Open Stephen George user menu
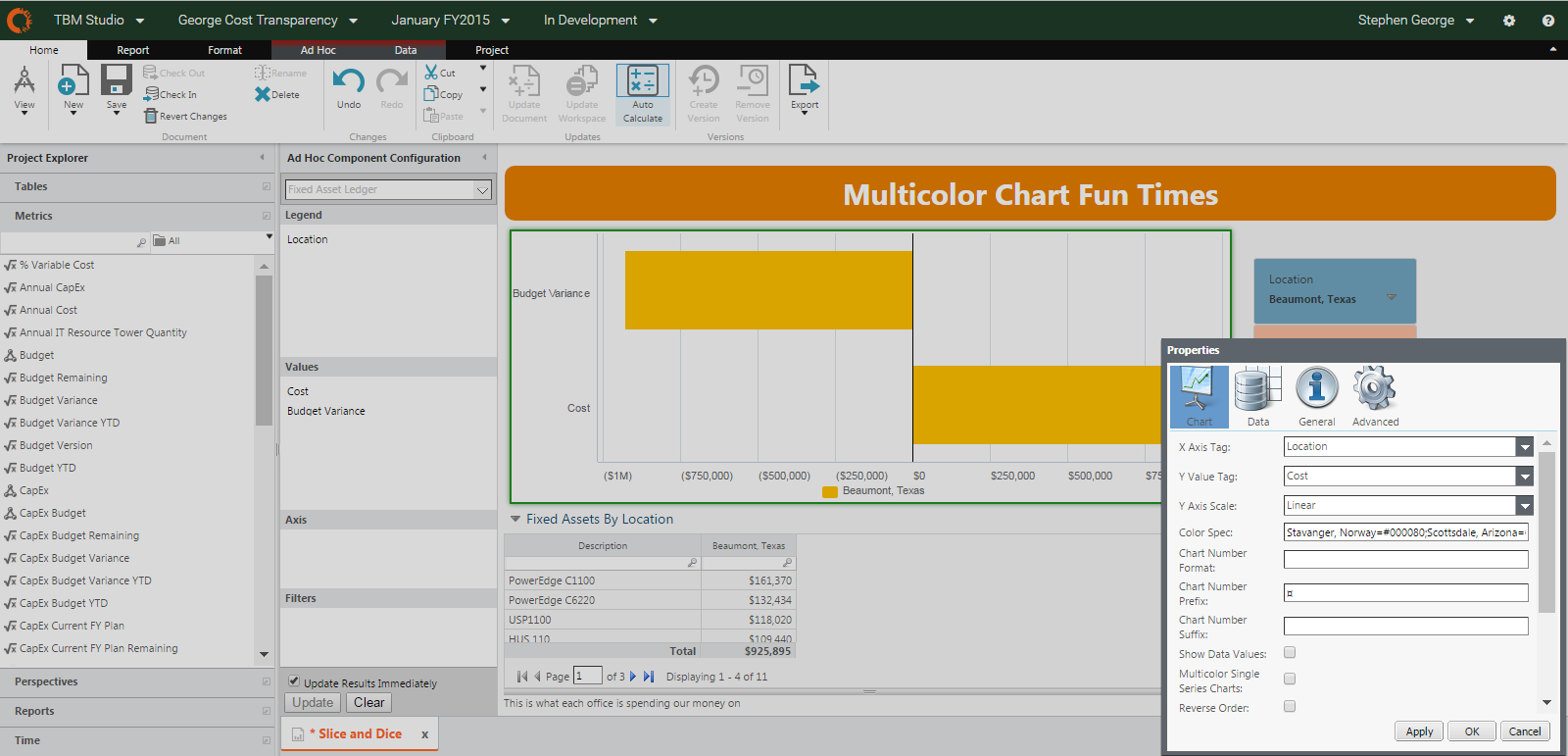 point(1416,20)
